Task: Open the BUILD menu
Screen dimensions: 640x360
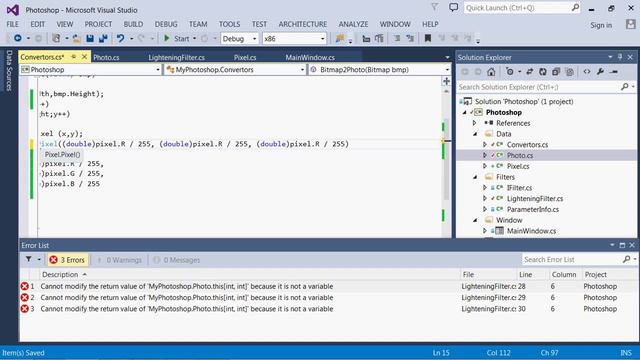Action: [133, 24]
